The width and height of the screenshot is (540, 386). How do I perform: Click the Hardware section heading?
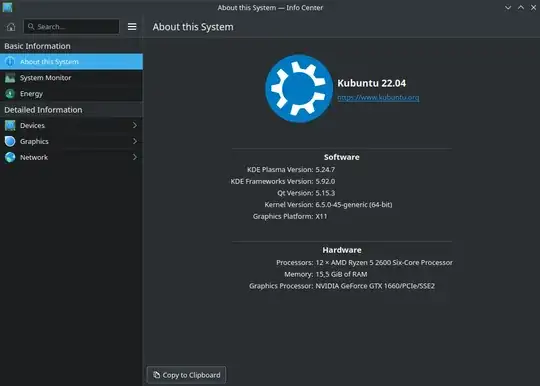click(342, 250)
